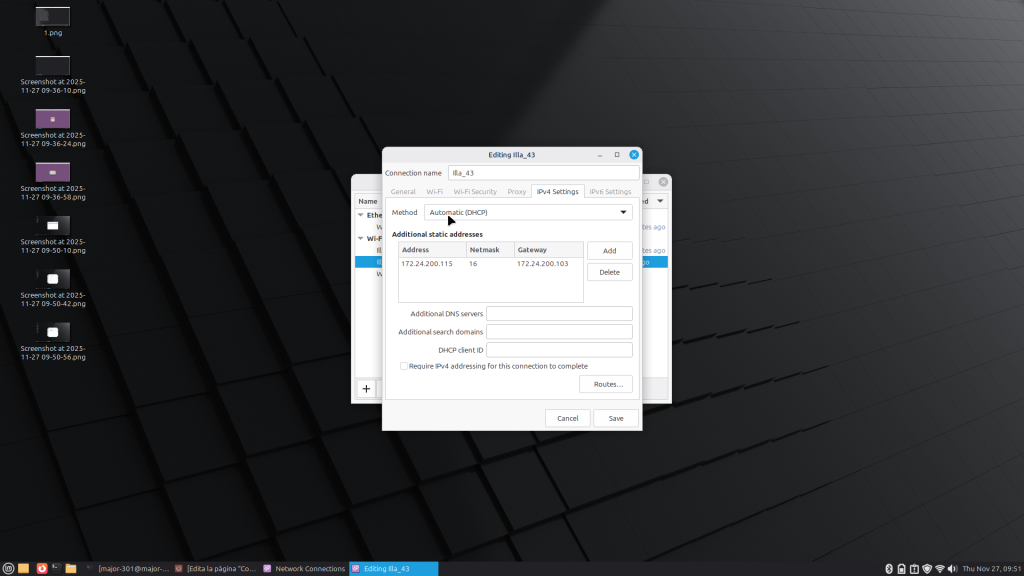Open the terminal launcher in the panel
This screenshot has height=576, width=1024.
(56, 568)
